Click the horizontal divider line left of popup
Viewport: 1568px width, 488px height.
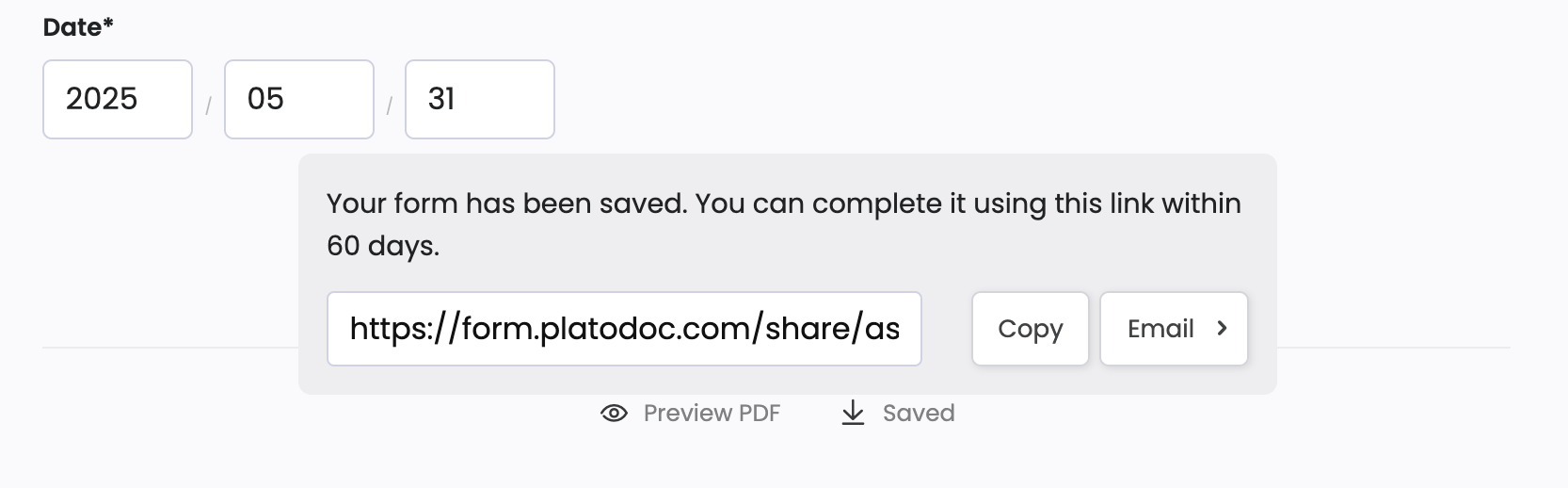(x=169, y=348)
